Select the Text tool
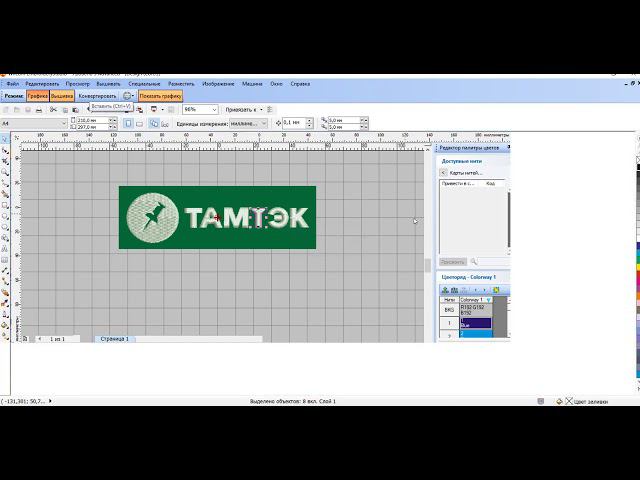The width and height of the screenshot is (640, 480). coord(5,249)
